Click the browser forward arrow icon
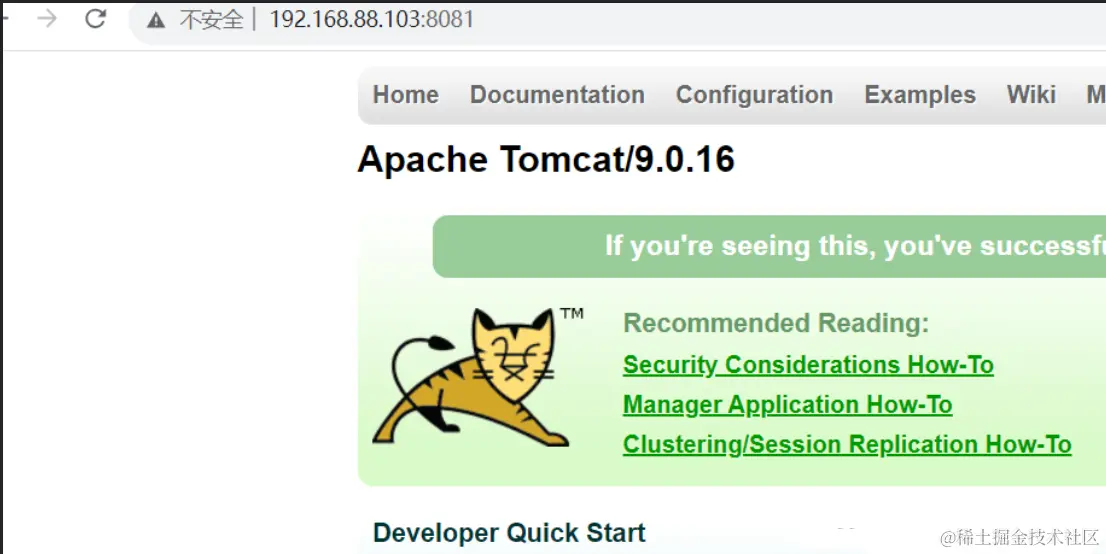 pos(47,18)
